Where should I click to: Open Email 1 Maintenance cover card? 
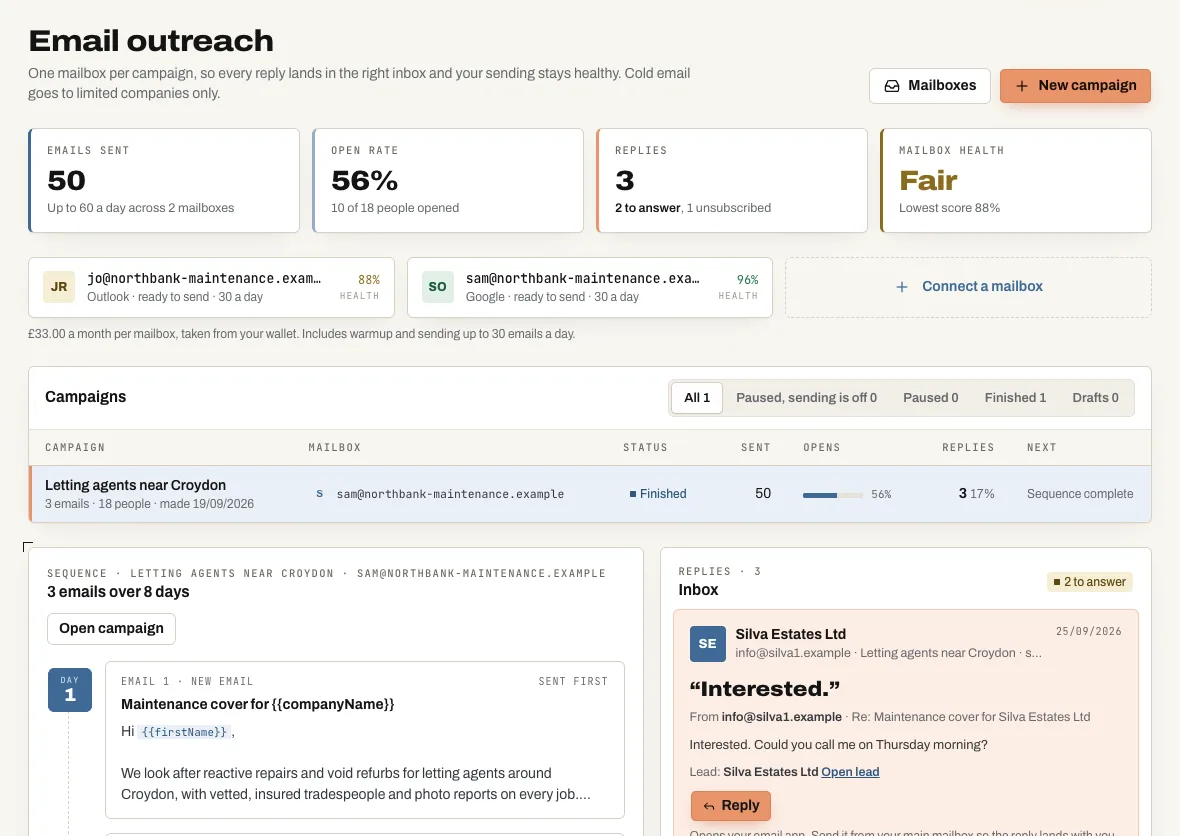(365, 740)
